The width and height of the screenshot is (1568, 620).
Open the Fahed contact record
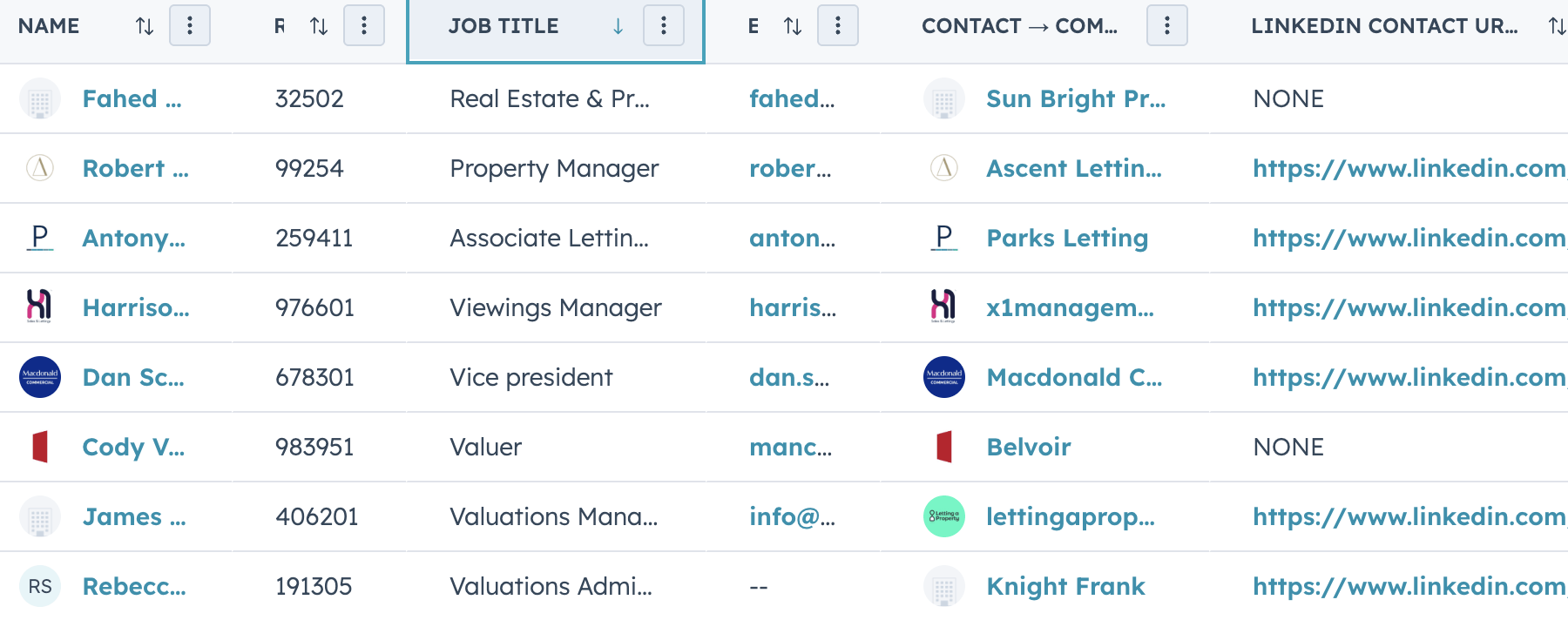pos(132,98)
